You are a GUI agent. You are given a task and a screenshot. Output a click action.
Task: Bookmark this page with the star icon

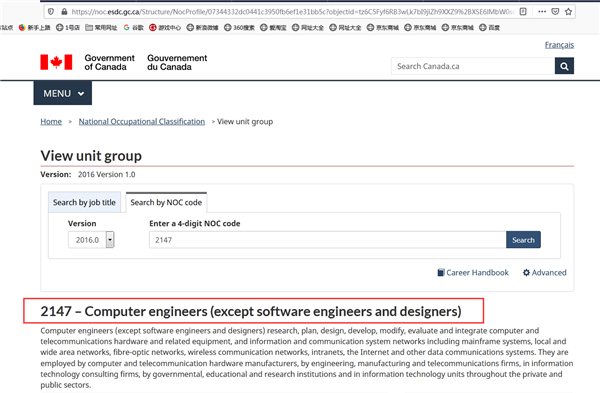[569, 12]
